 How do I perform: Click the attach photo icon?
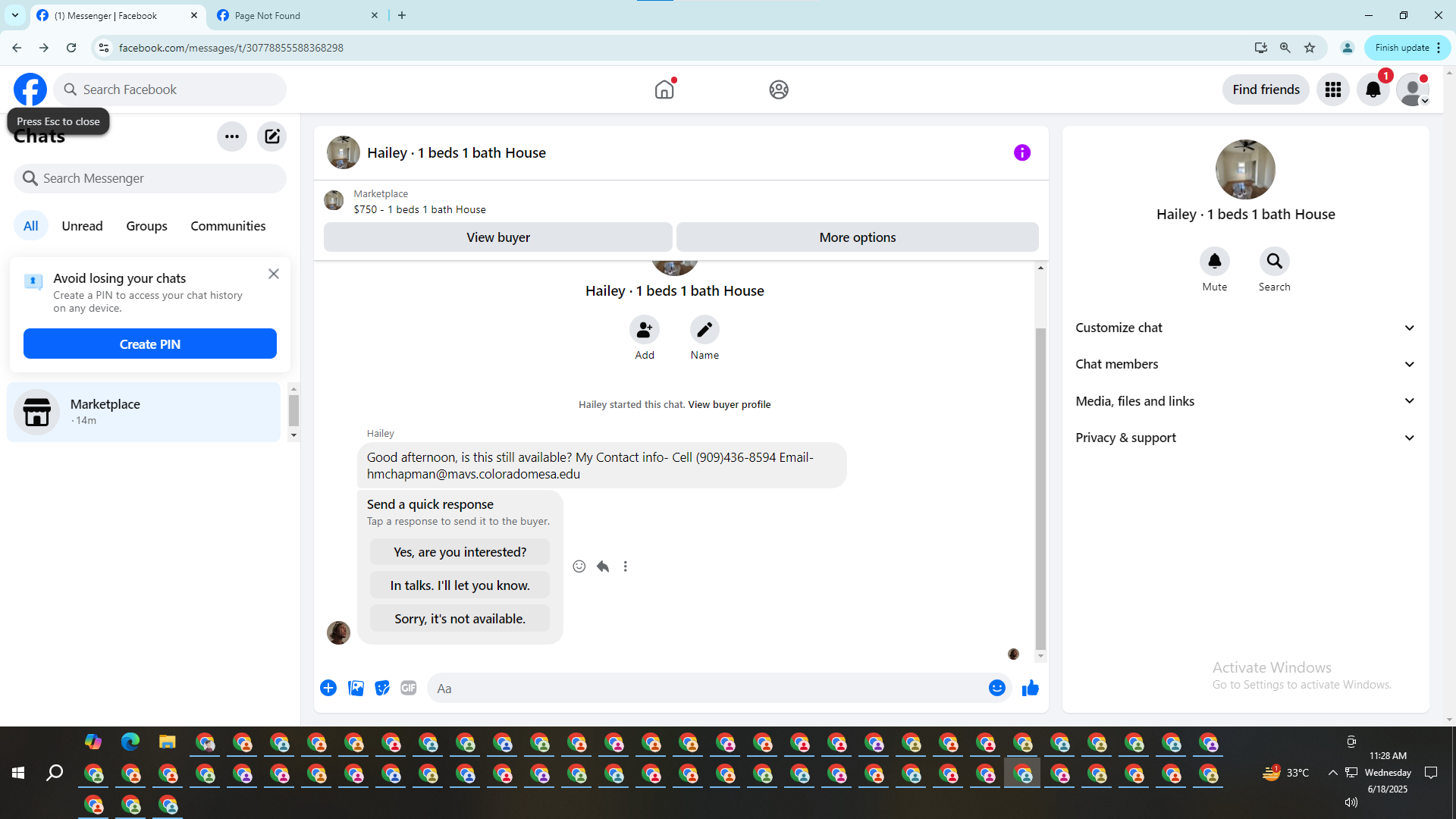click(356, 688)
